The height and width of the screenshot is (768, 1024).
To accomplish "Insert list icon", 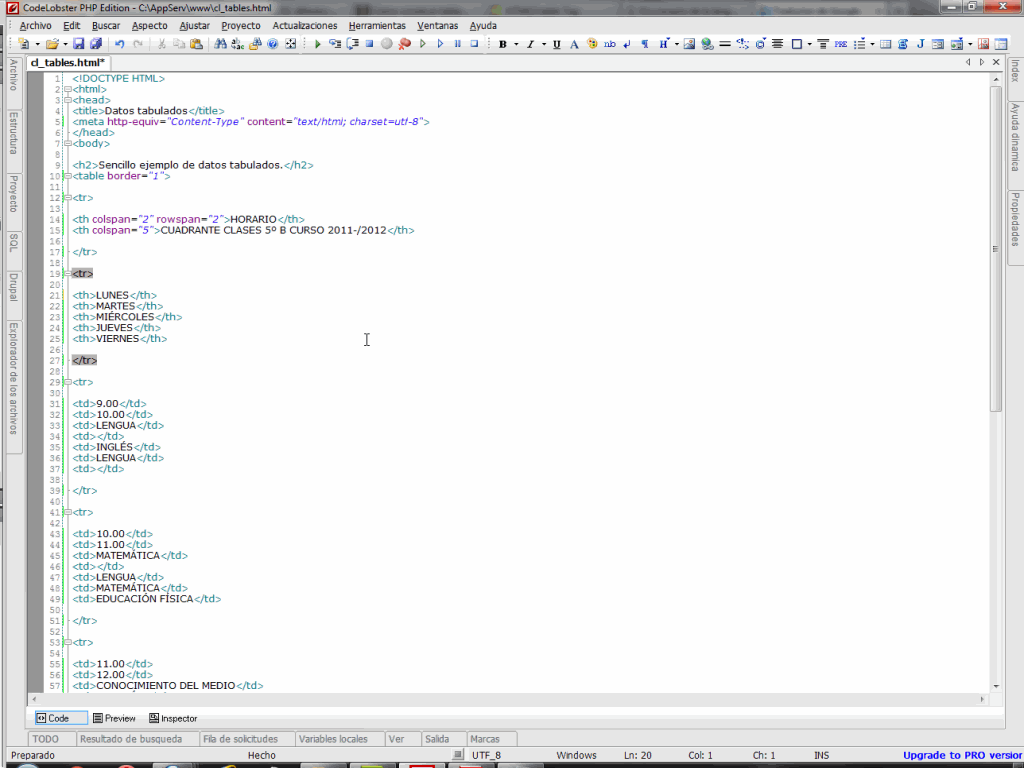I will pos(859,44).
